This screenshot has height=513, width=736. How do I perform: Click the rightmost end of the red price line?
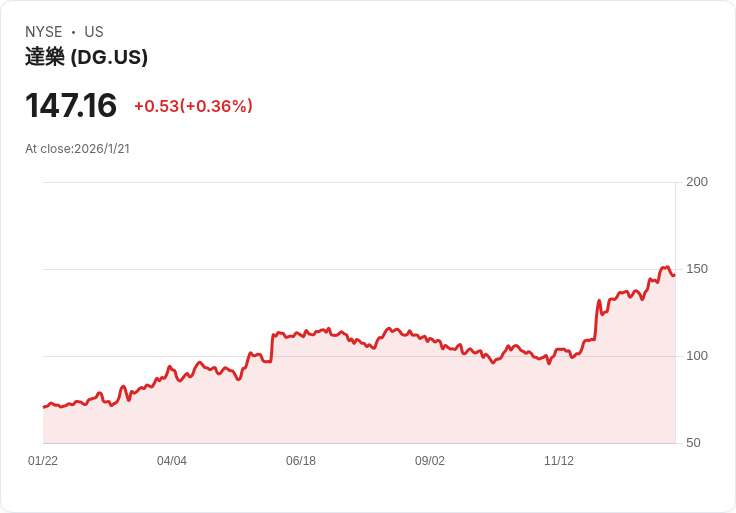tap(674, 275)
